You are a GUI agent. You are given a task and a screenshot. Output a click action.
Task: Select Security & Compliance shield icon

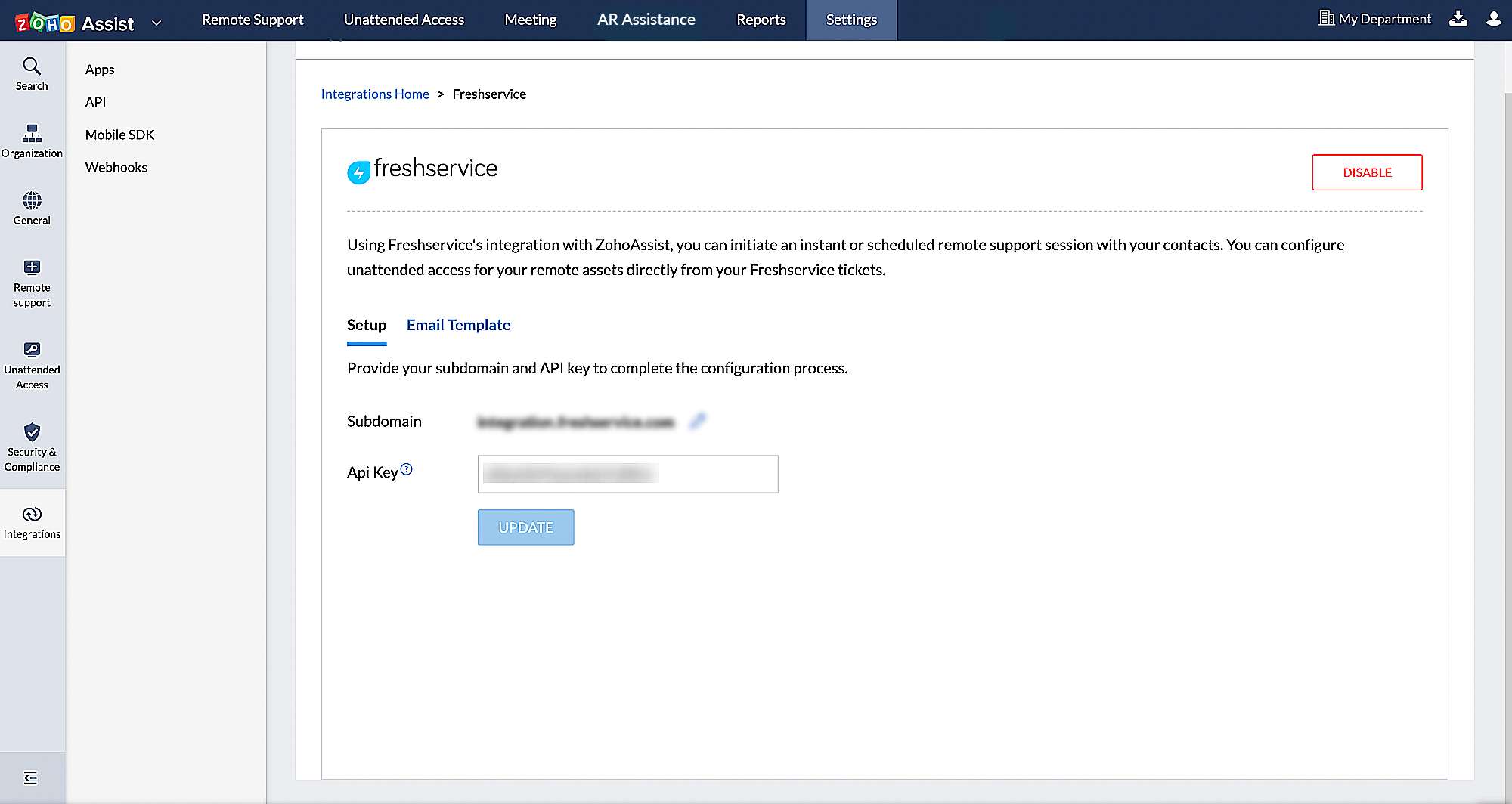coord(32,432)
